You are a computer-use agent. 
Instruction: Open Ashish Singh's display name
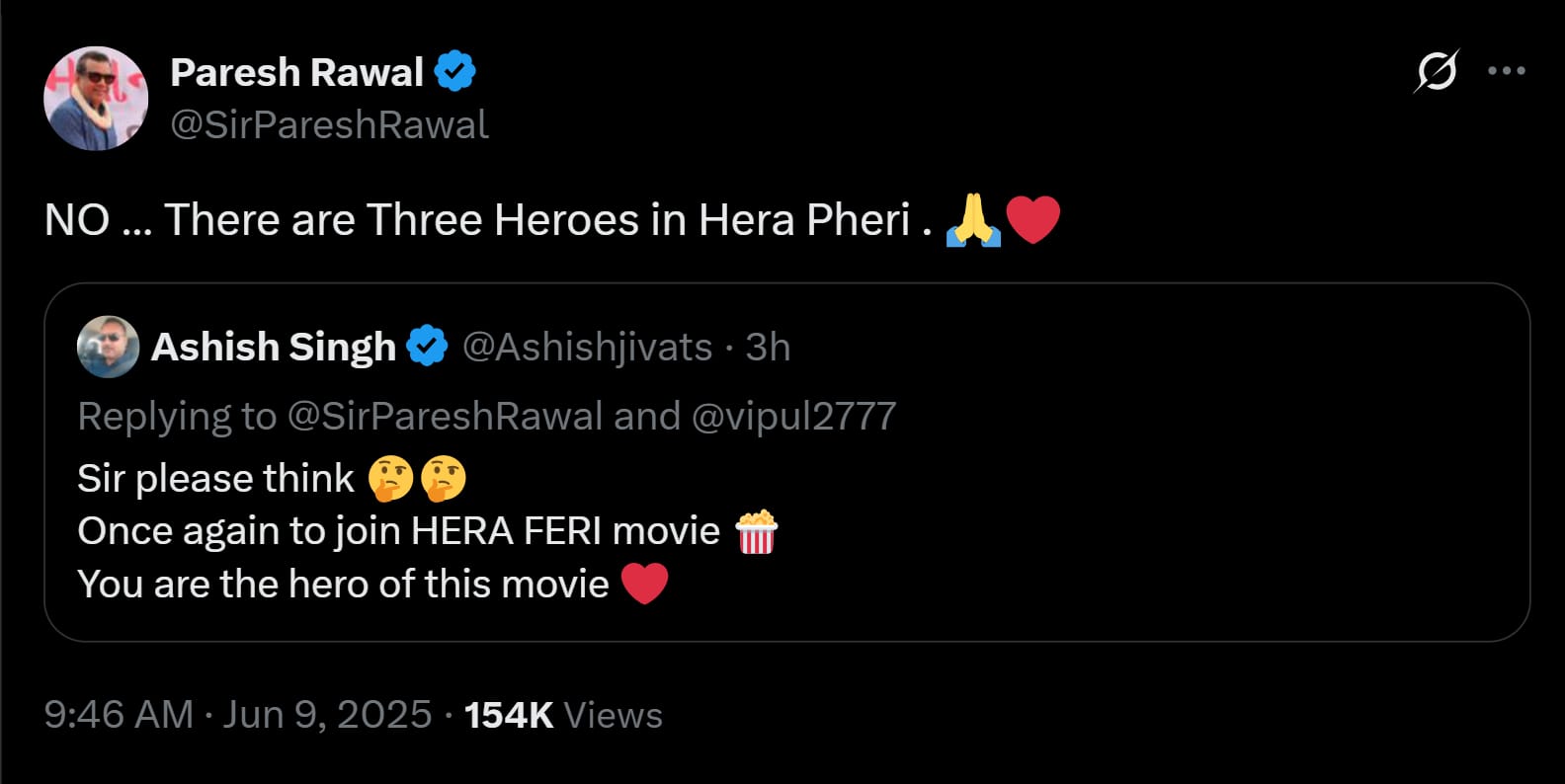tap(273, 348)
